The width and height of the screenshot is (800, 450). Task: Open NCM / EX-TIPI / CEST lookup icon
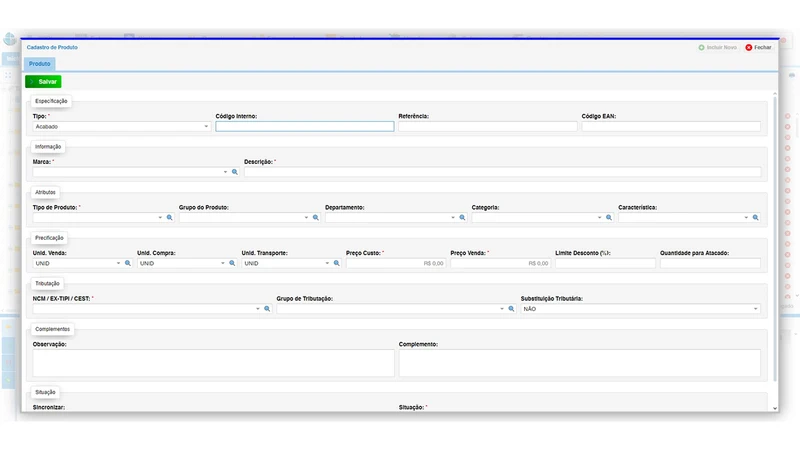click(x=267, y=309)
